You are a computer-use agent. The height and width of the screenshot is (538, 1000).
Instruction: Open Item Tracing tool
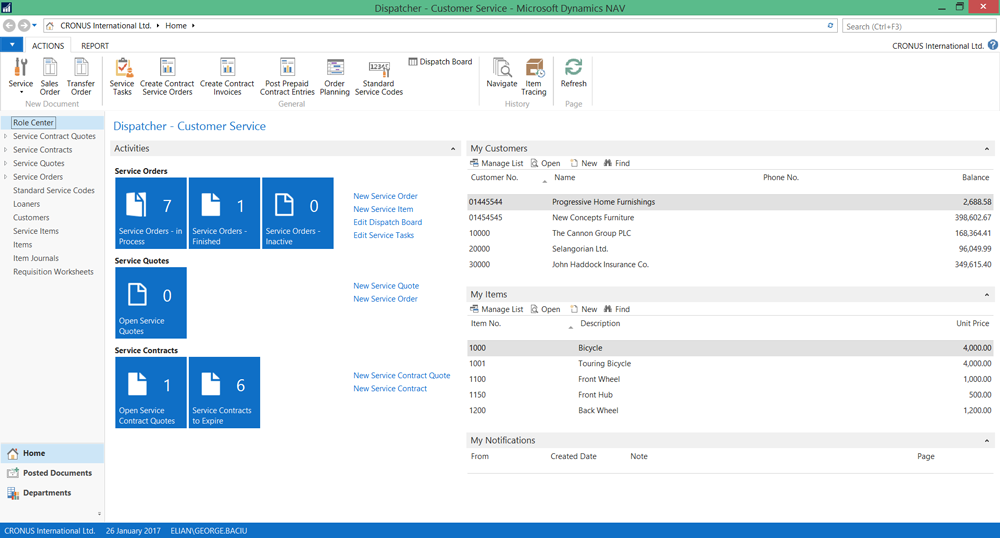click(x=534, y=76)
